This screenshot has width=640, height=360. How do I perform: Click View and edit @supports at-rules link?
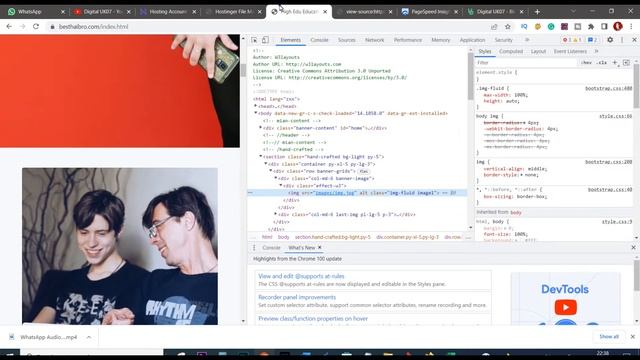point(301,276)
